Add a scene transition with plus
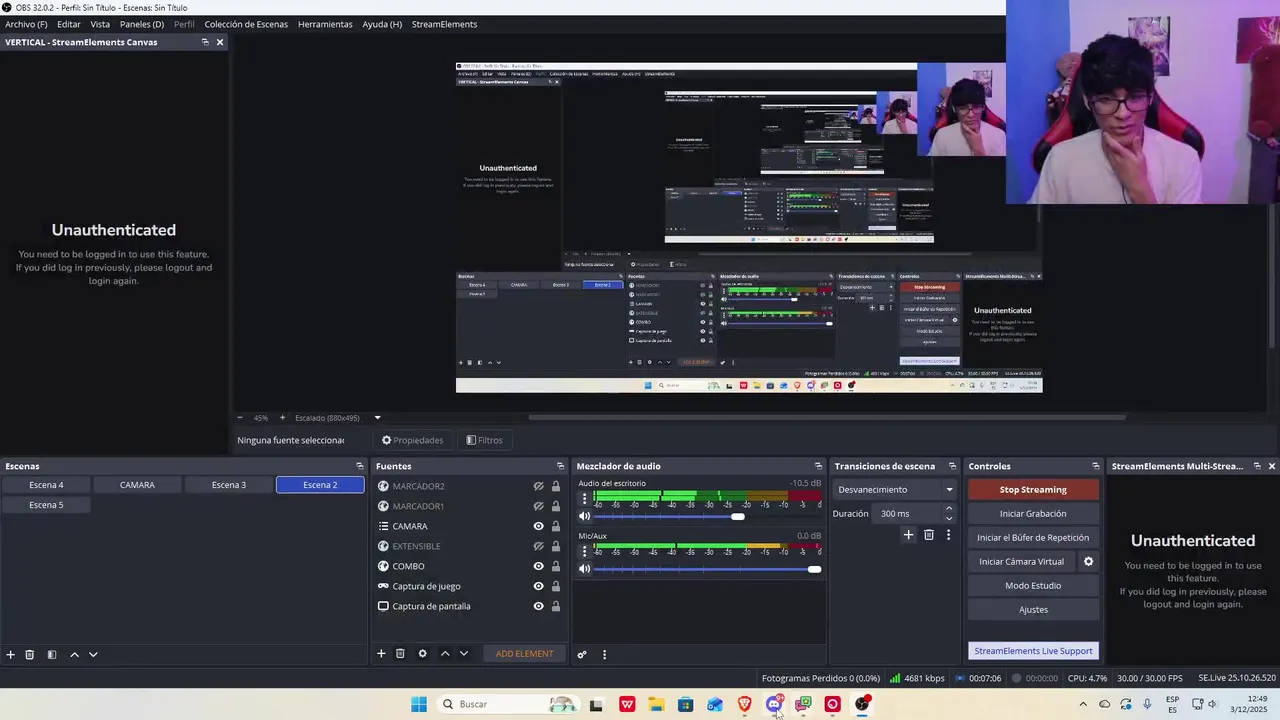The image size is (1280, 720). [x=908, y=535]
